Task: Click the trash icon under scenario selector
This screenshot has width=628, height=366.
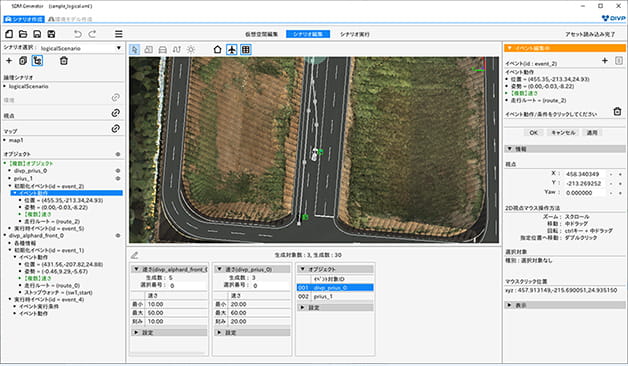Action: click(64, 61)
